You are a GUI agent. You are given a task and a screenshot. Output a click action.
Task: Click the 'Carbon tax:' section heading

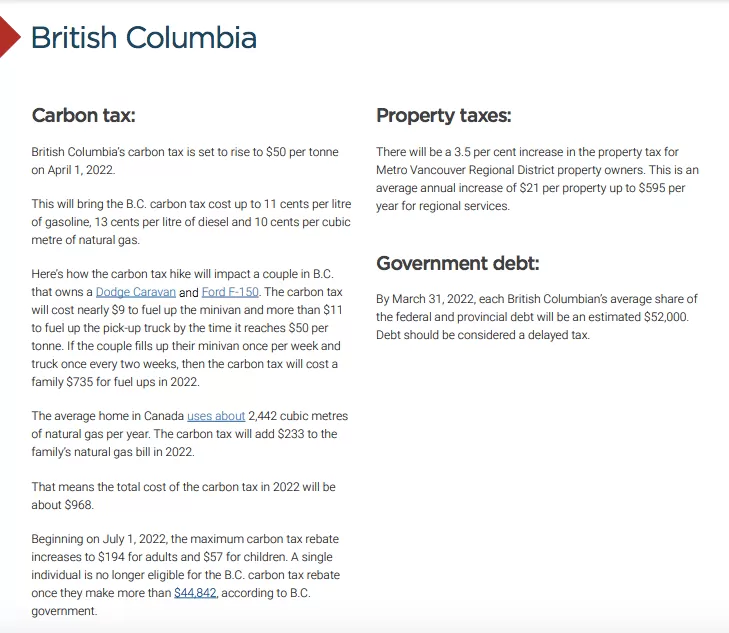pos(84,115)
